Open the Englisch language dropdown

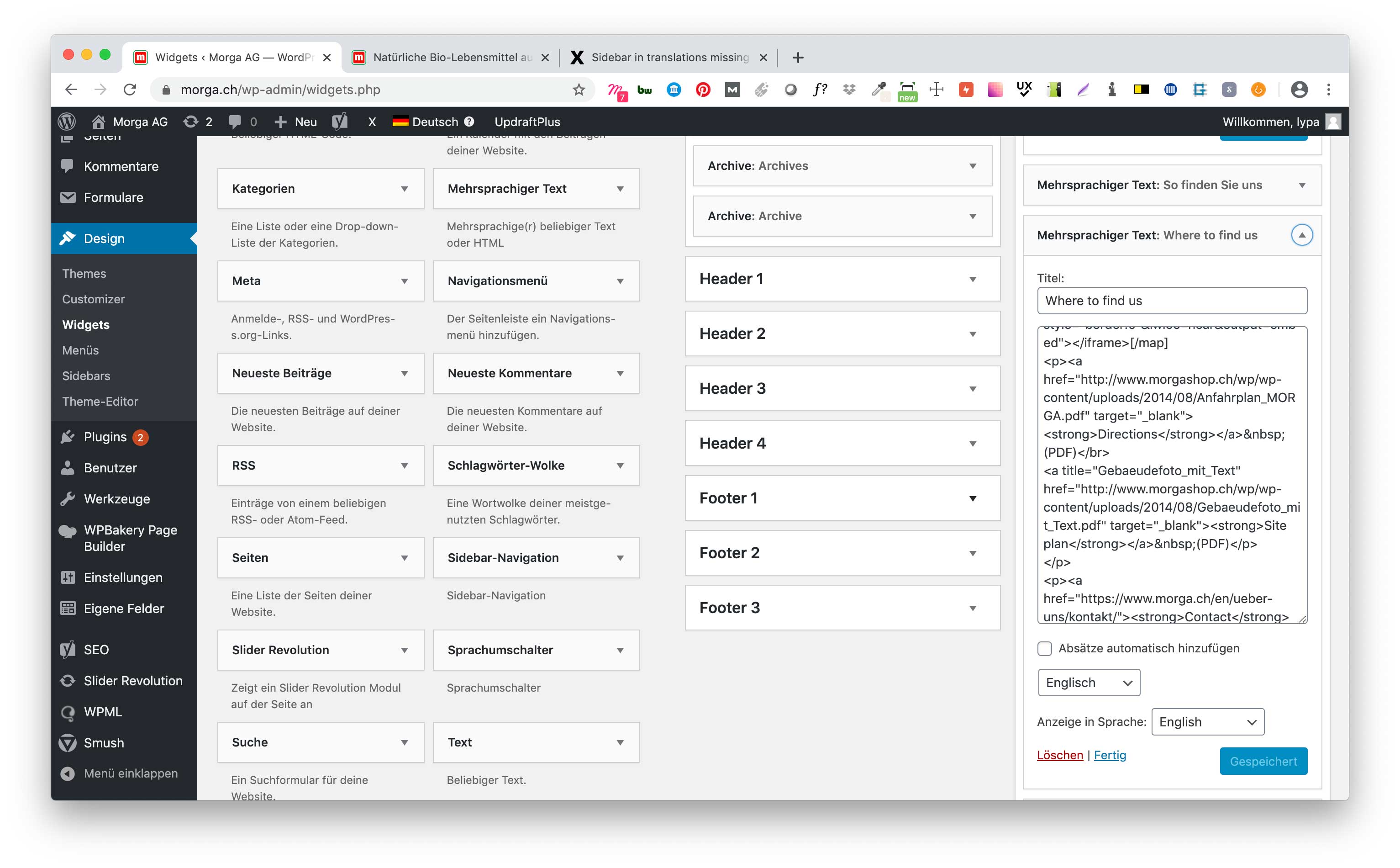[1089, 683]
